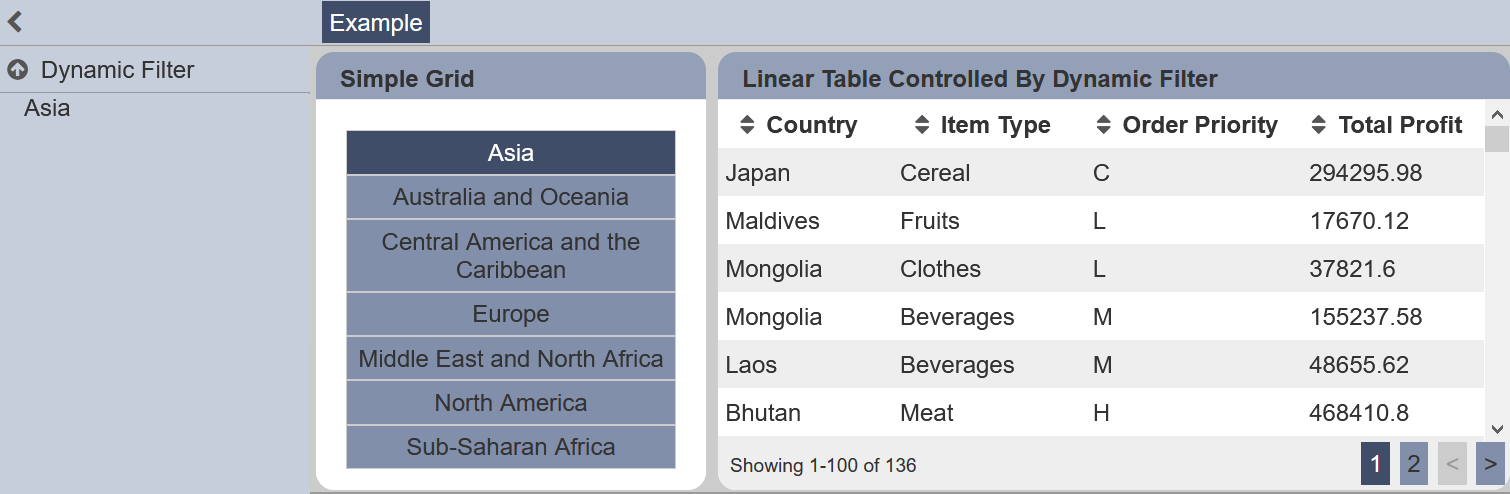Pick Australia and Oceania region
Screen dimensions: 1510x494
tap(511, 197)
